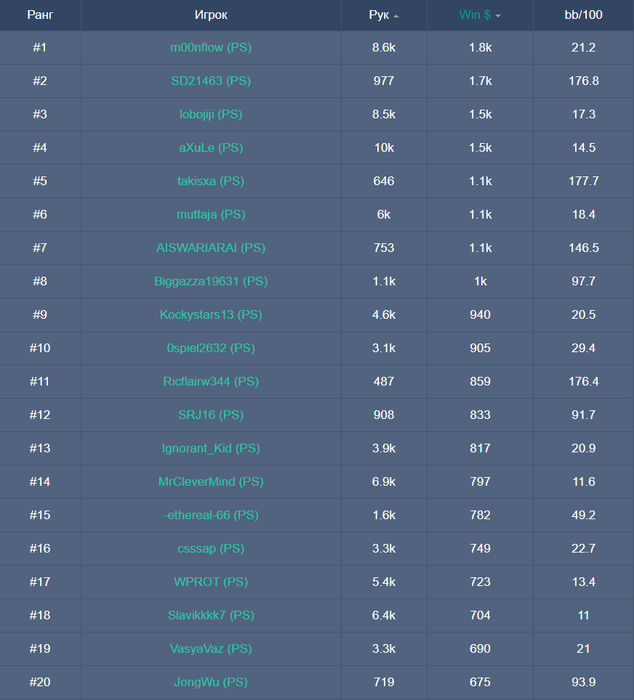Open player SD21463 (PS) profile
The height and width of the screenshot is (700, 634).
[211, 81]
